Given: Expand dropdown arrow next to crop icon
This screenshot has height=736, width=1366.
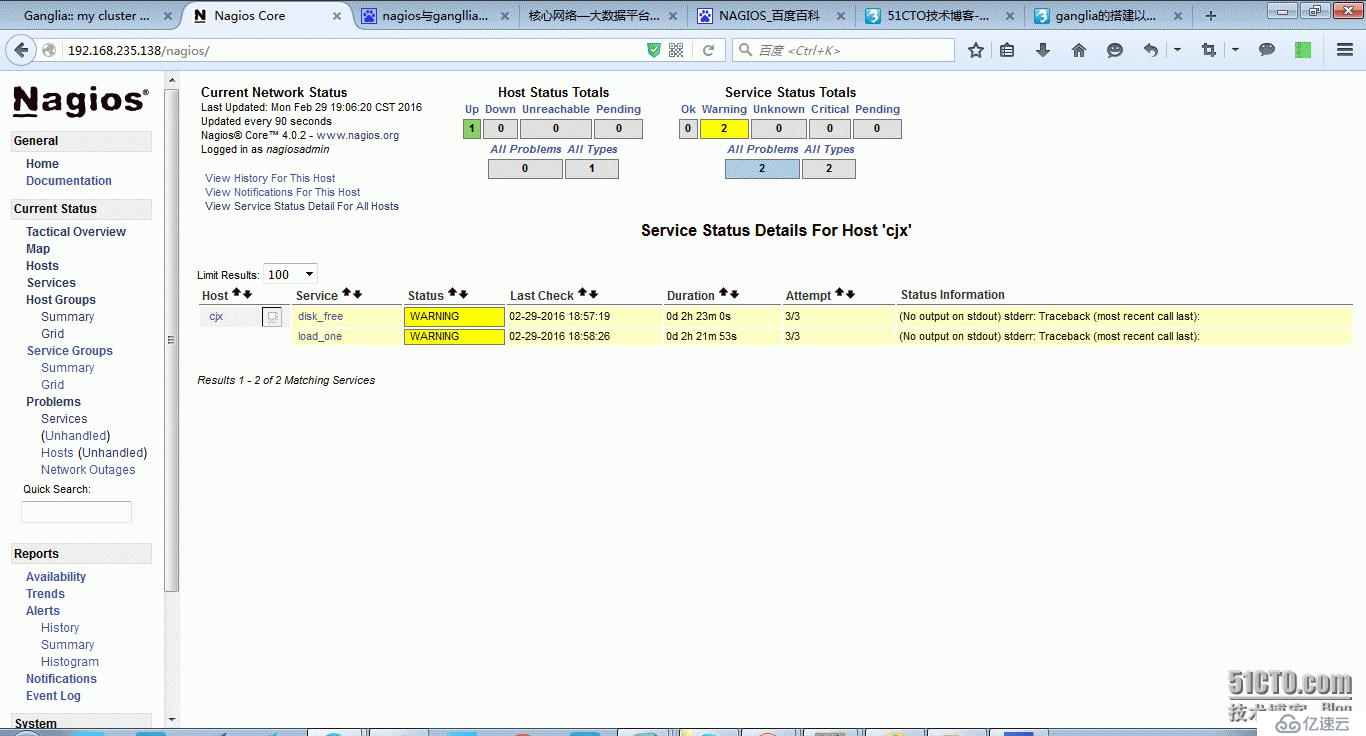Looking at the screenshot, I should [1236, 50].
